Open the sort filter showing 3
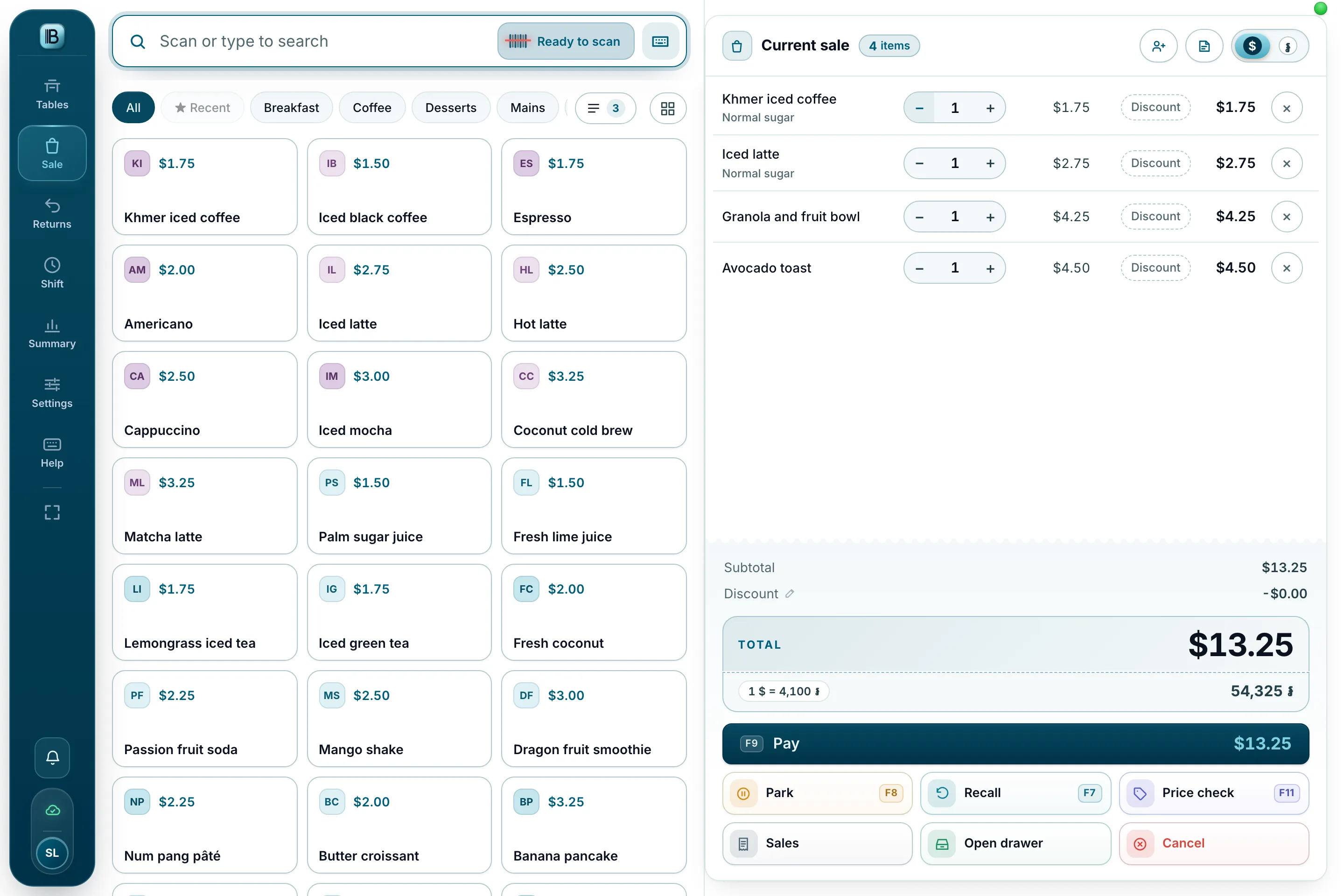This screenshot has height=896, width=1344. point(605,108)
